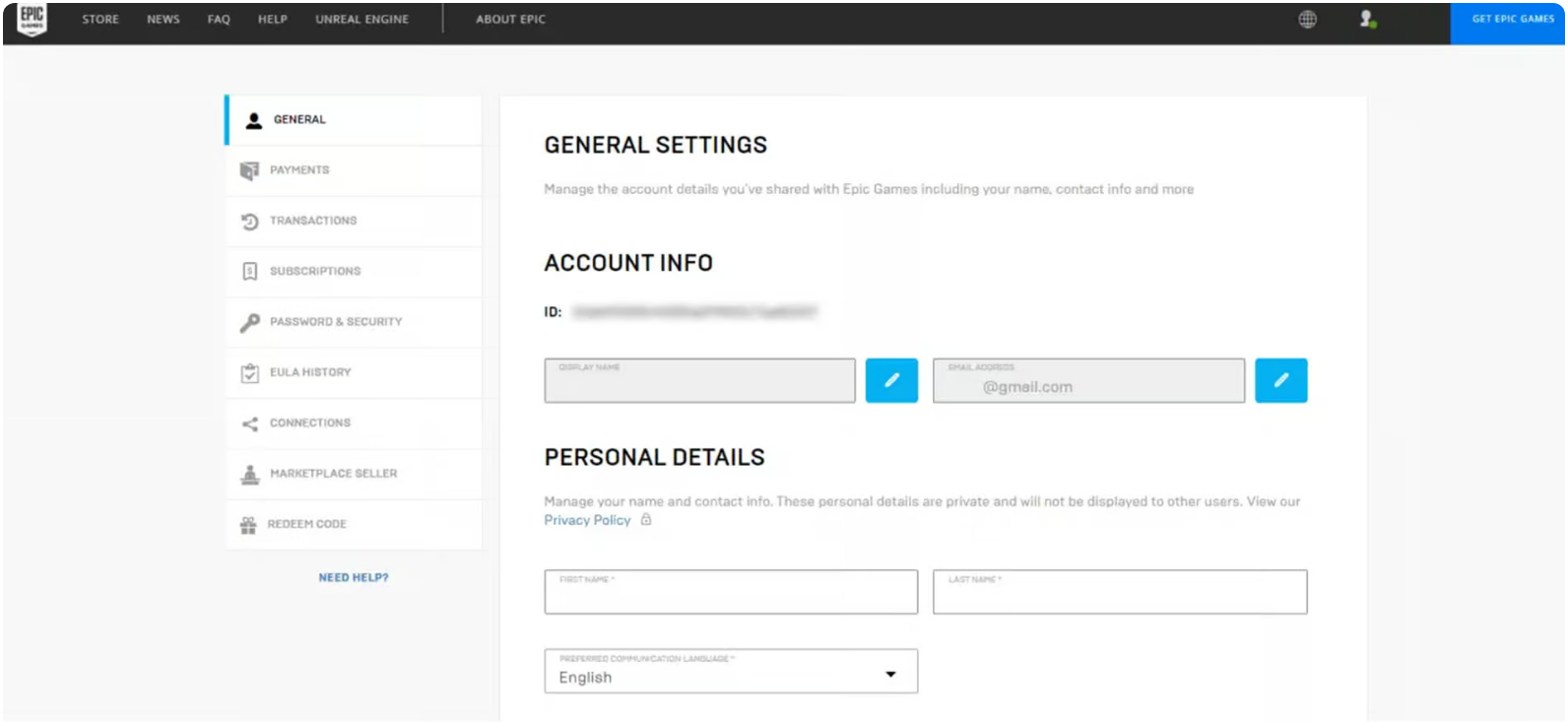Click the Account Info heading
The height and width of the screenshot is (722, 1568).
tap(628, 263)
